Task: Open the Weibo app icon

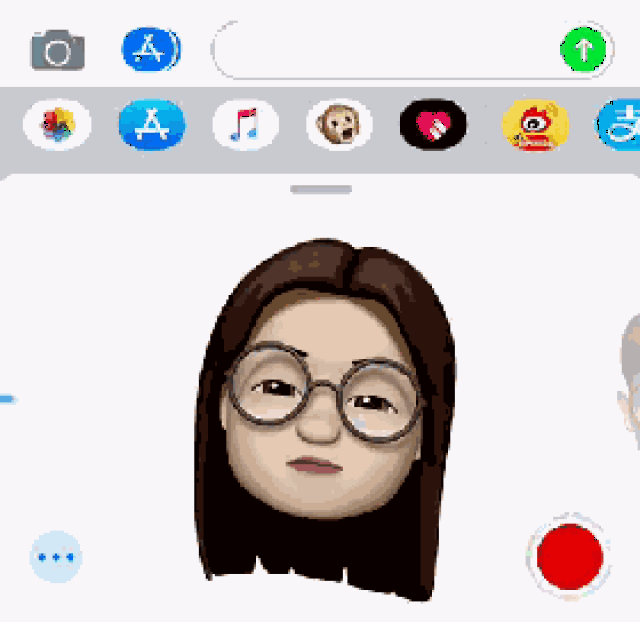Action: [x=535, y=124]
